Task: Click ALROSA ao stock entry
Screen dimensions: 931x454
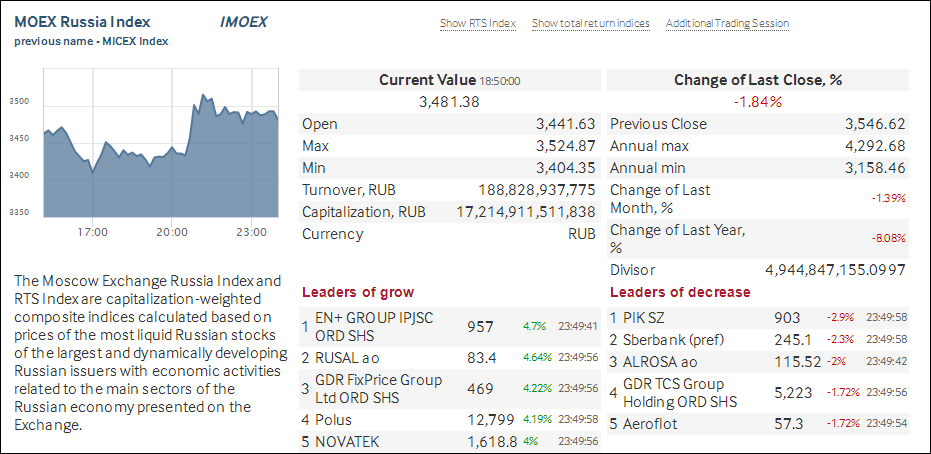Action: coord(660,361)
